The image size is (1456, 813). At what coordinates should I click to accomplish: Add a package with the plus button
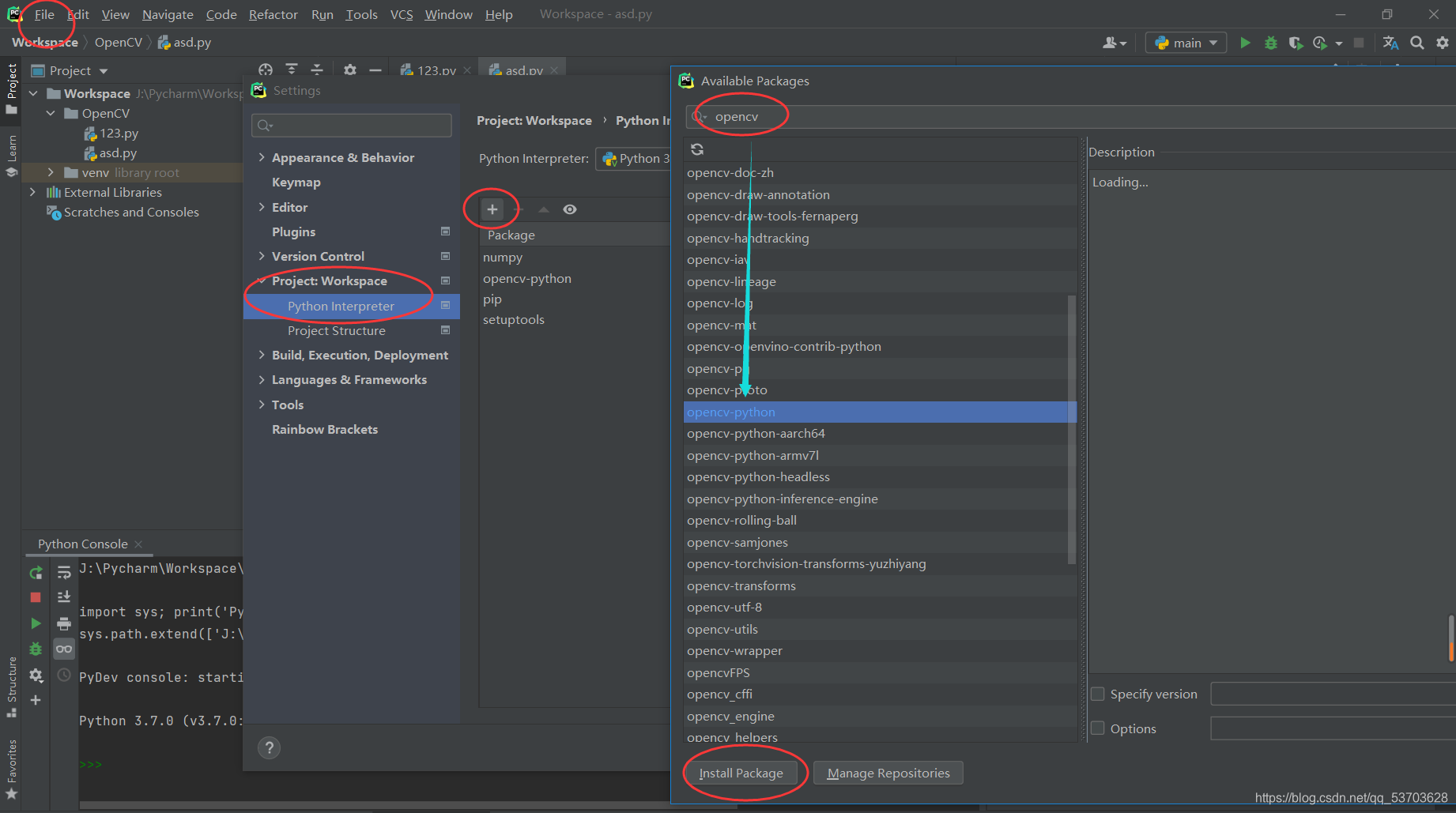tap(492, 209)
